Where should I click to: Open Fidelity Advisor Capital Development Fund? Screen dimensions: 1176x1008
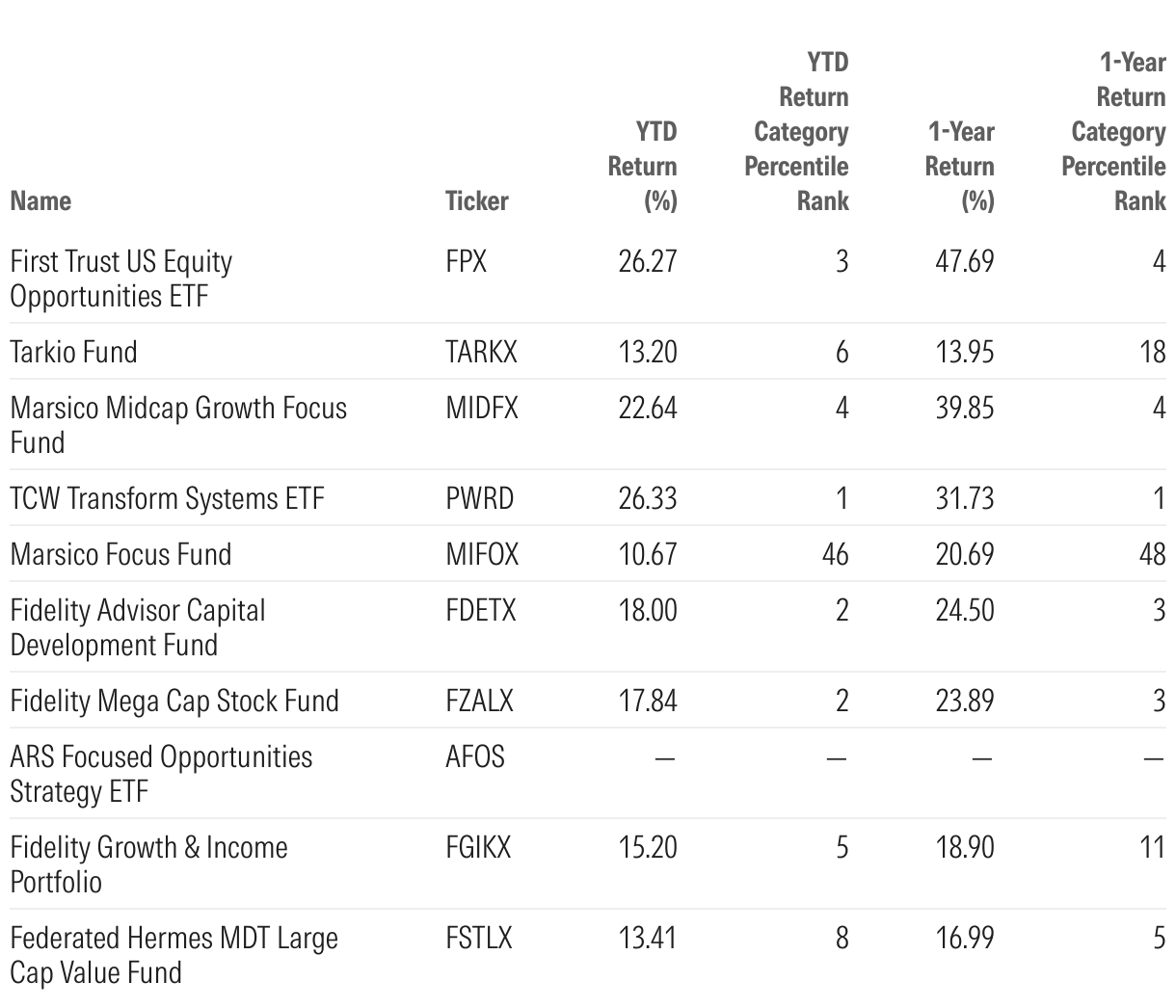138,627
